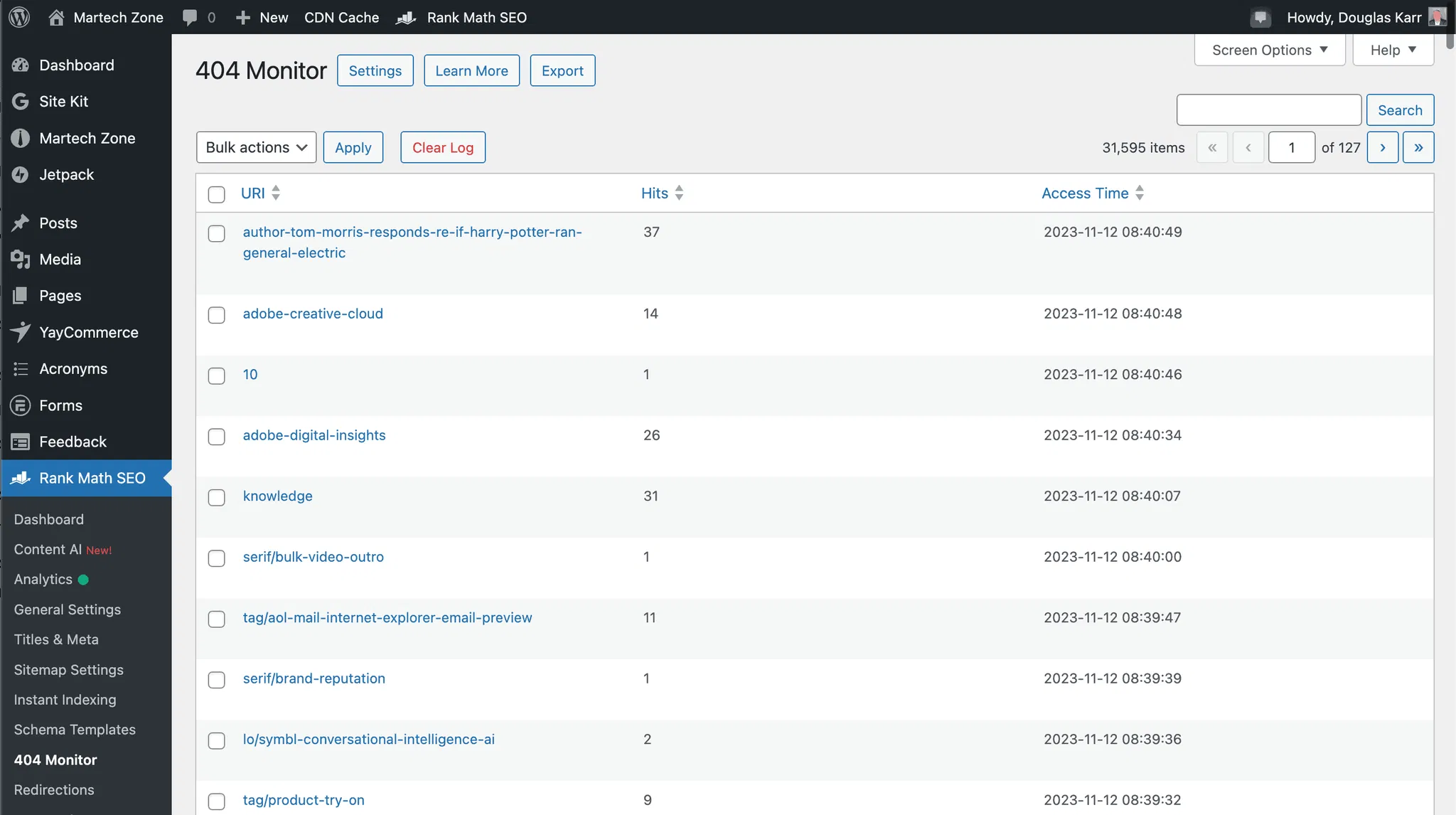Click the search input field

pyautogui.click(x=1268, y=110)
